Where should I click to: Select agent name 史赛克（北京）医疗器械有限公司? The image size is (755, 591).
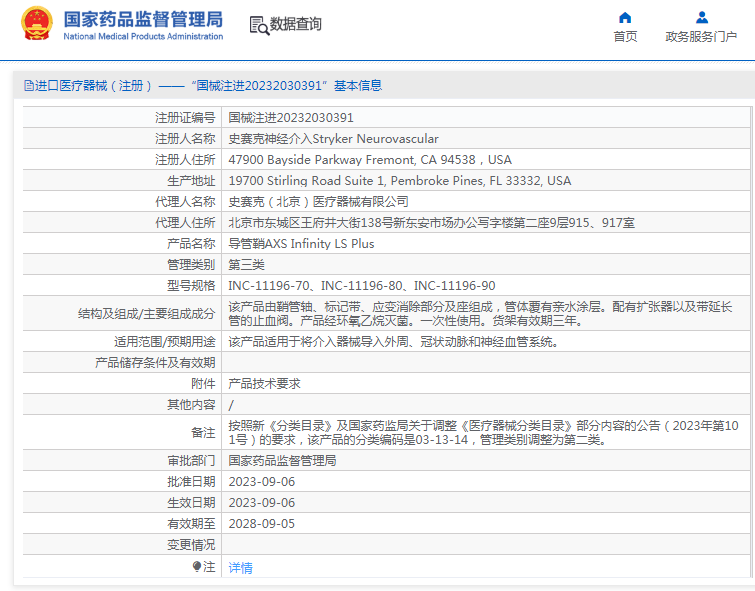318,202
